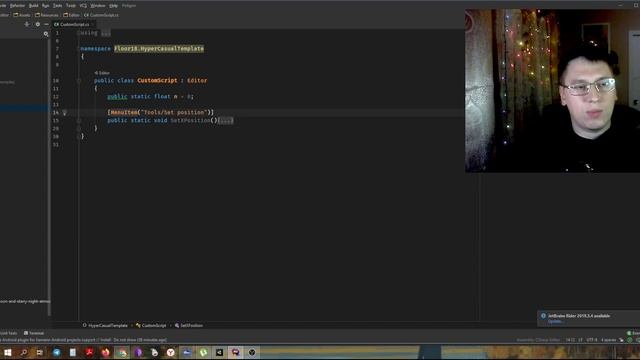Click the Assembly-CSharp-Editor project context in status bar
The image size is (640, 360).
tap(538, 340)
